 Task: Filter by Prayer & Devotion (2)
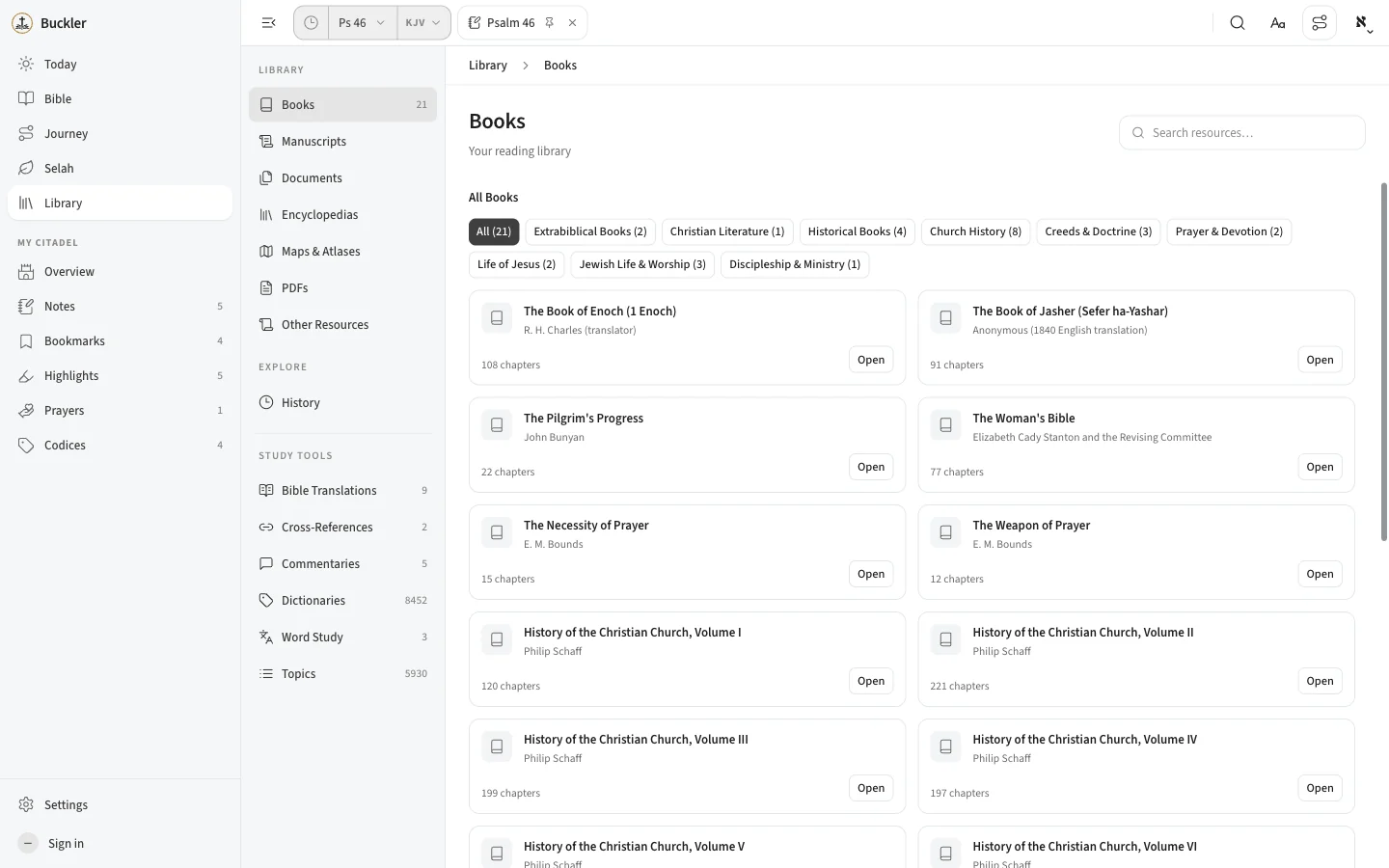coord(1229,232)
